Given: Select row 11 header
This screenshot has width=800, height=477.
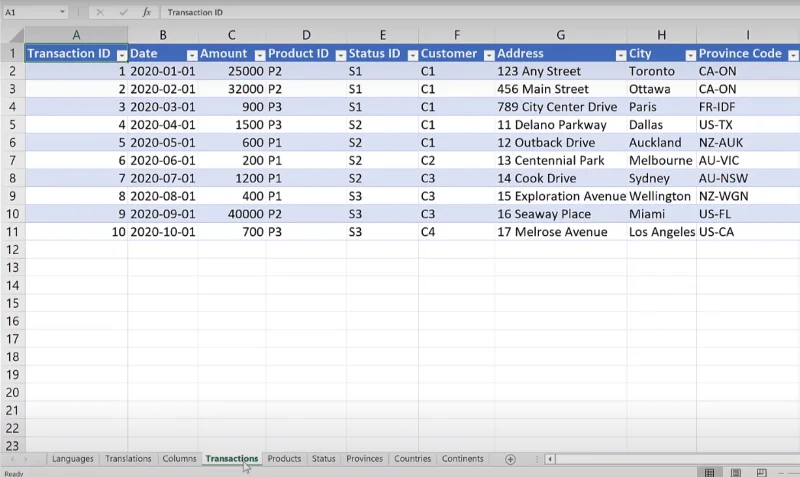Looking at the screenshot, I should click(12, 232).
